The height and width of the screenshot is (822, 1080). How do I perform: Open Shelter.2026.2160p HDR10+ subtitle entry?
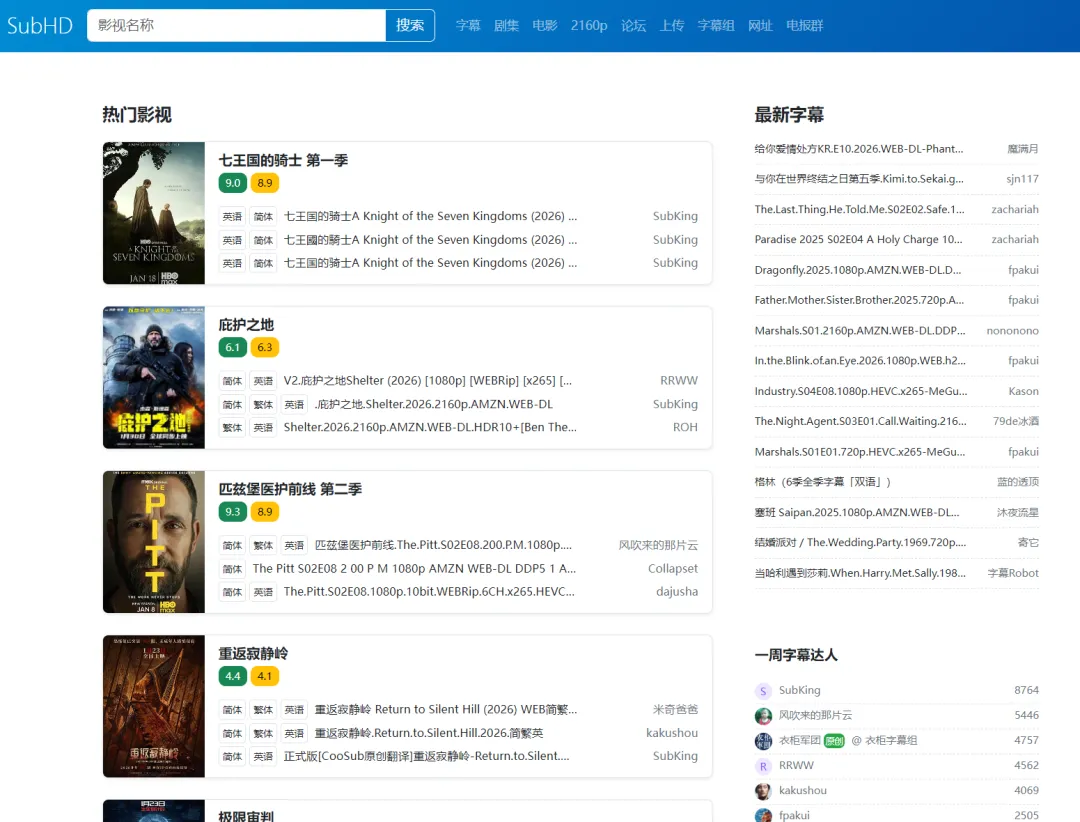[430, 427]
